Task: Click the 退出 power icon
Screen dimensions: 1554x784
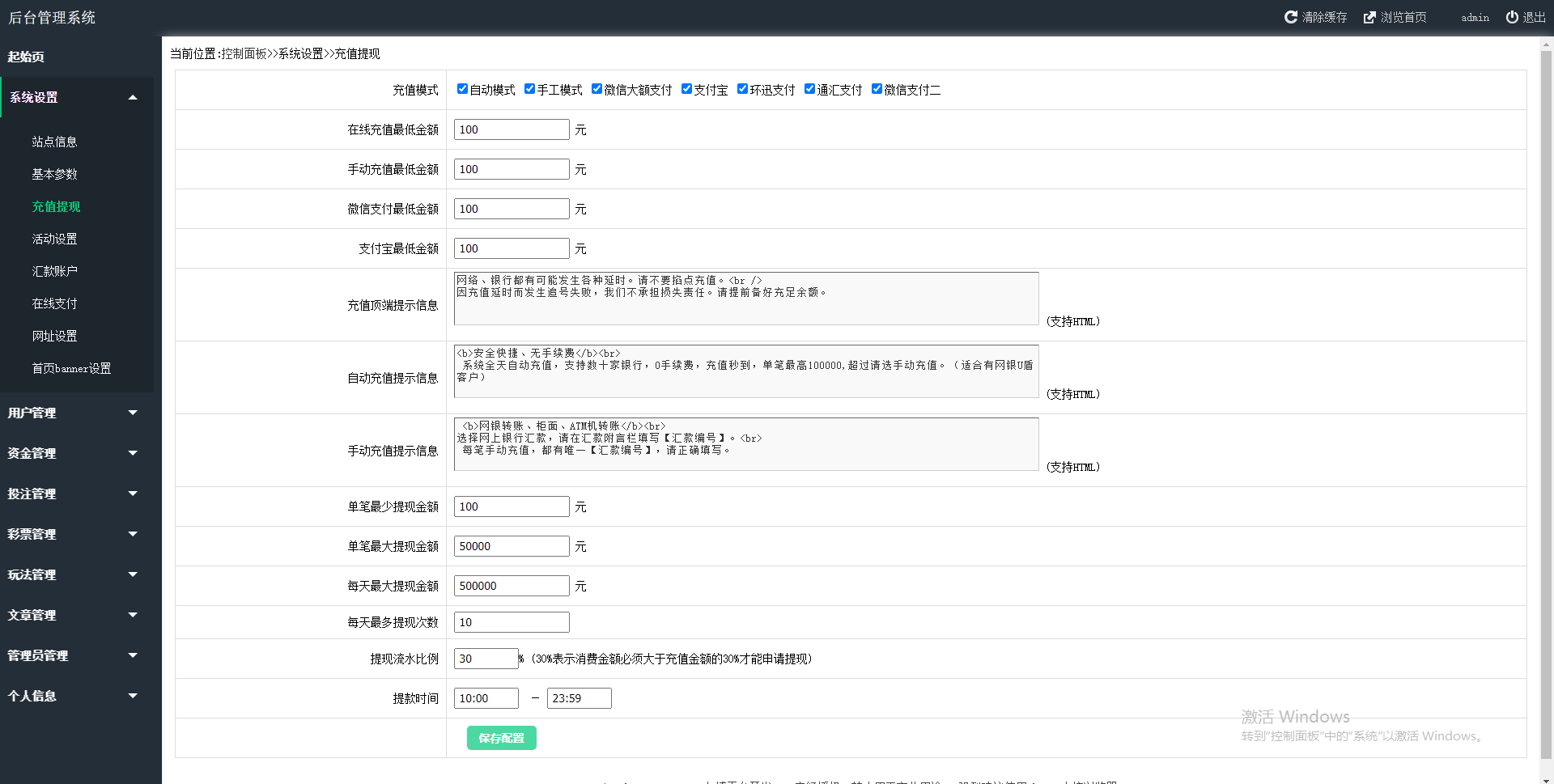Action: tap(1511, 17)
